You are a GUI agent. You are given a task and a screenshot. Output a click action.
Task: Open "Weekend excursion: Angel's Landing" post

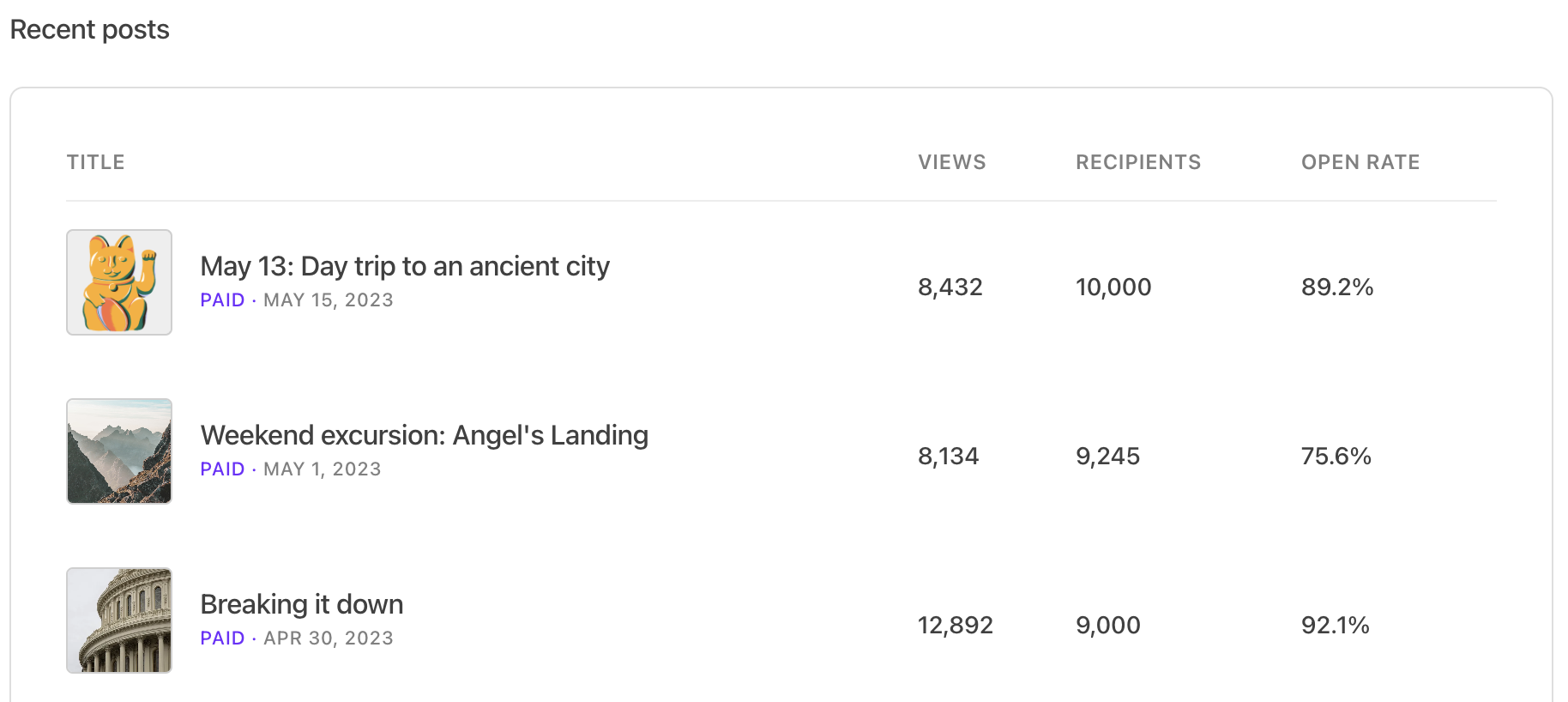click(x=424, y=436)
